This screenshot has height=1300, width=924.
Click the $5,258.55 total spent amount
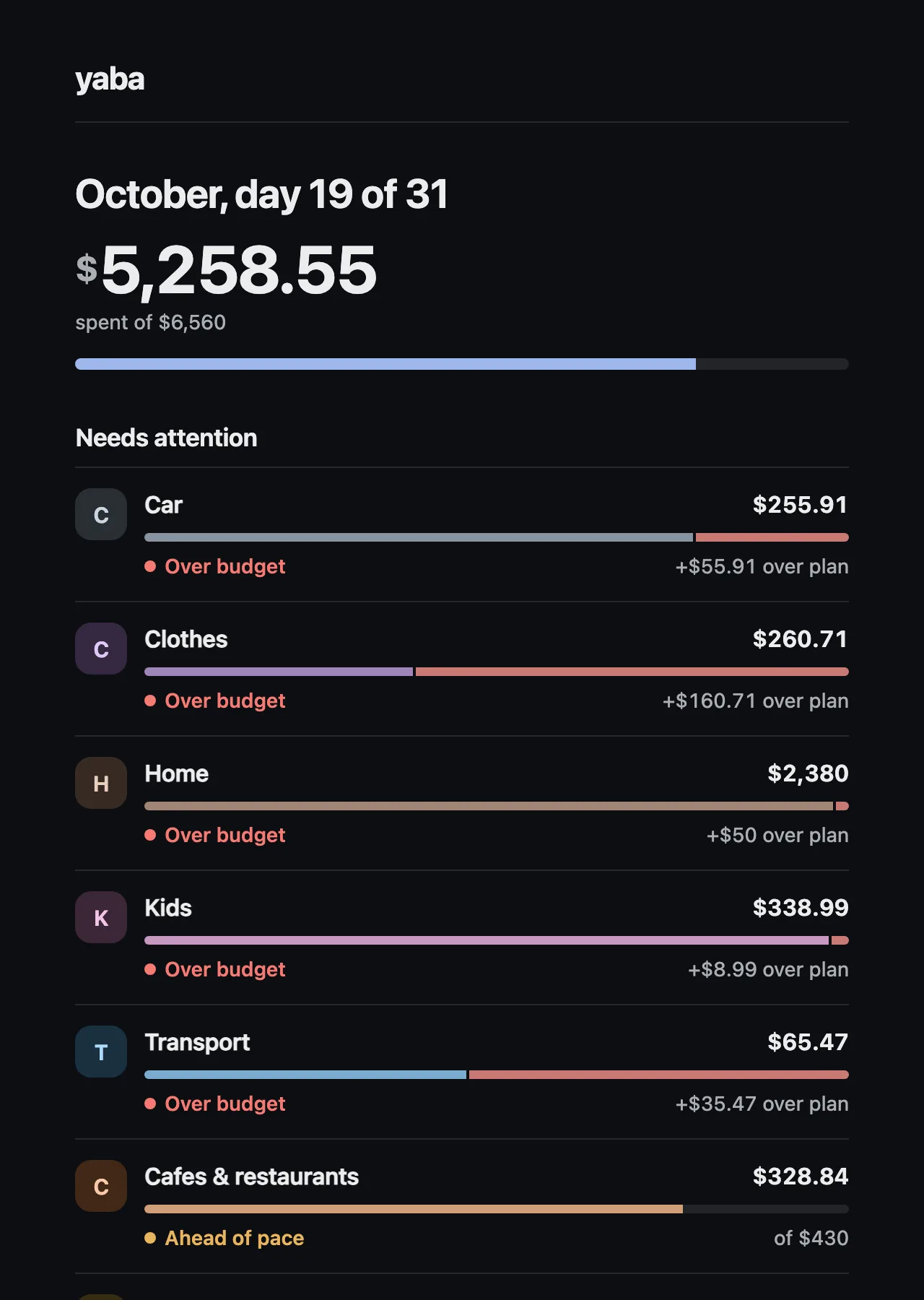click(227, 270)
